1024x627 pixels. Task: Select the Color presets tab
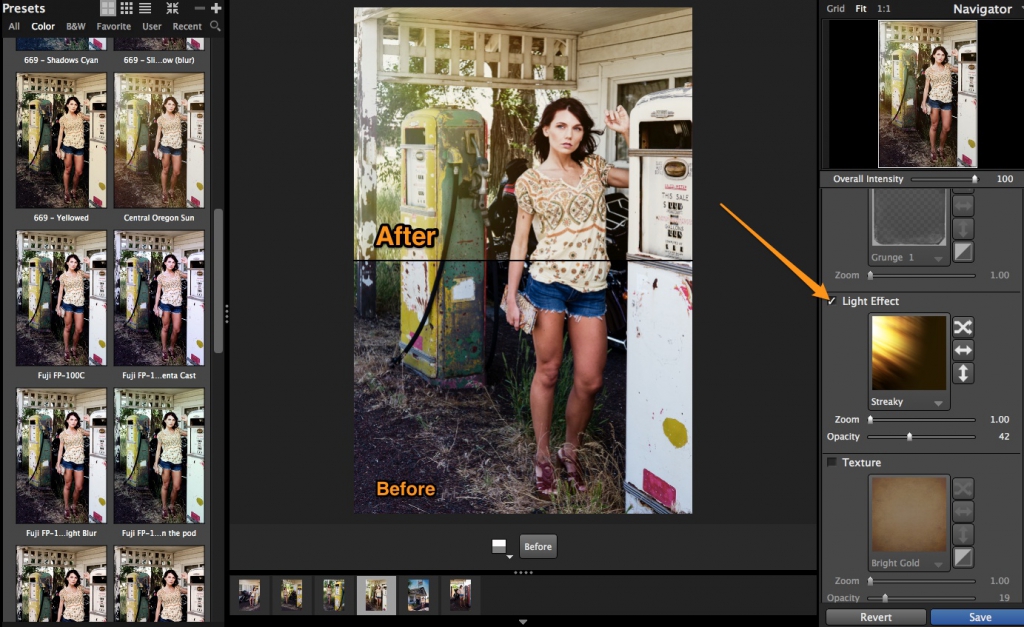click(x=43, y=26)
